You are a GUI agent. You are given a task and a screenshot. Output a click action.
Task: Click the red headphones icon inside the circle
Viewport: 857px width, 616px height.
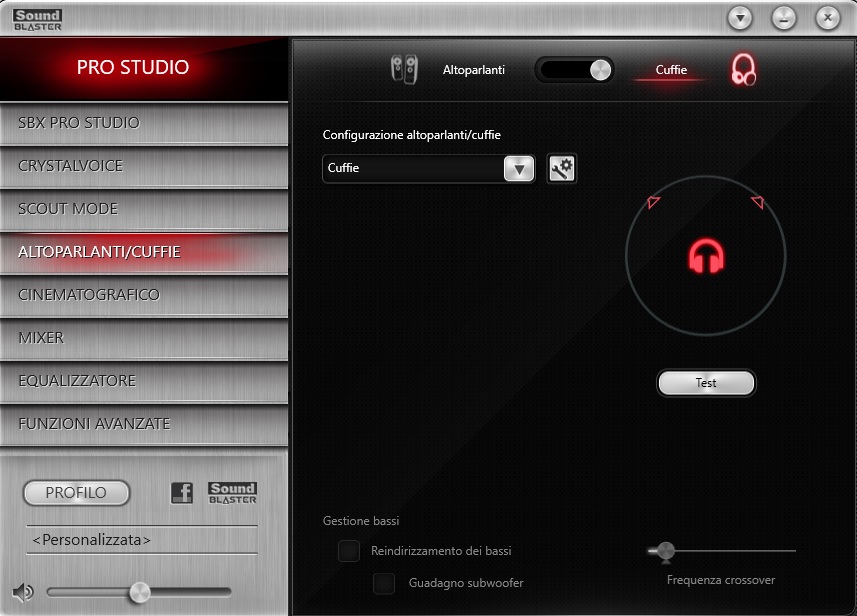[x=706, y=256]
